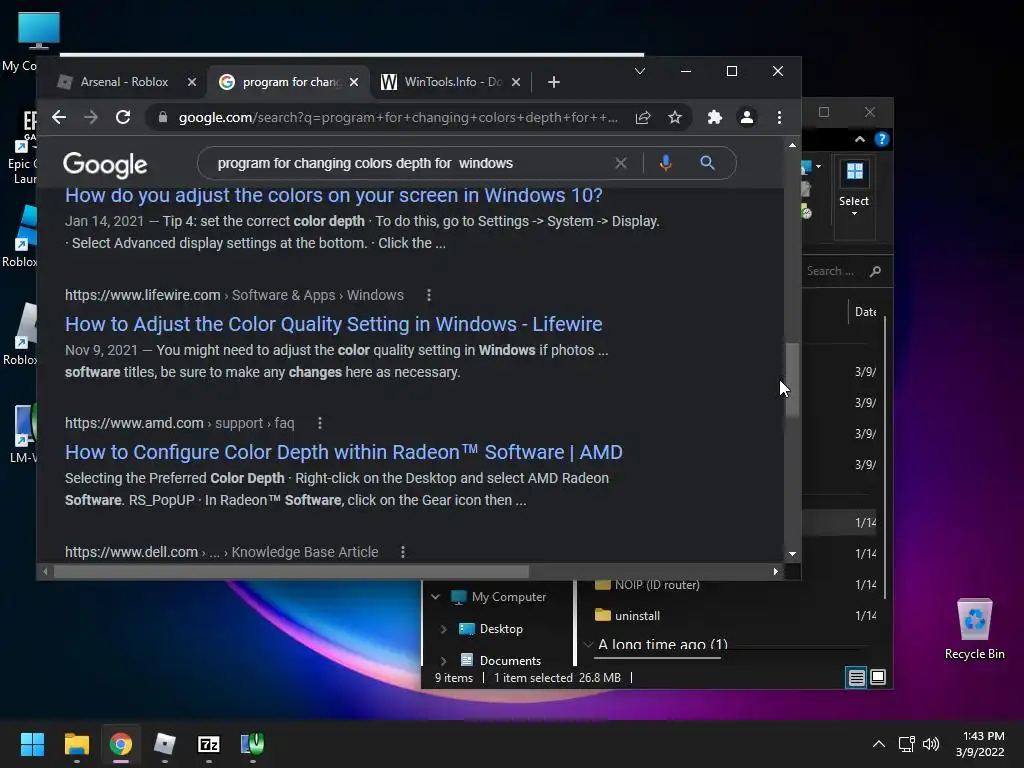1024x768 pixels.
Task: Click the File Explorer search box
Action: [844, 271]
